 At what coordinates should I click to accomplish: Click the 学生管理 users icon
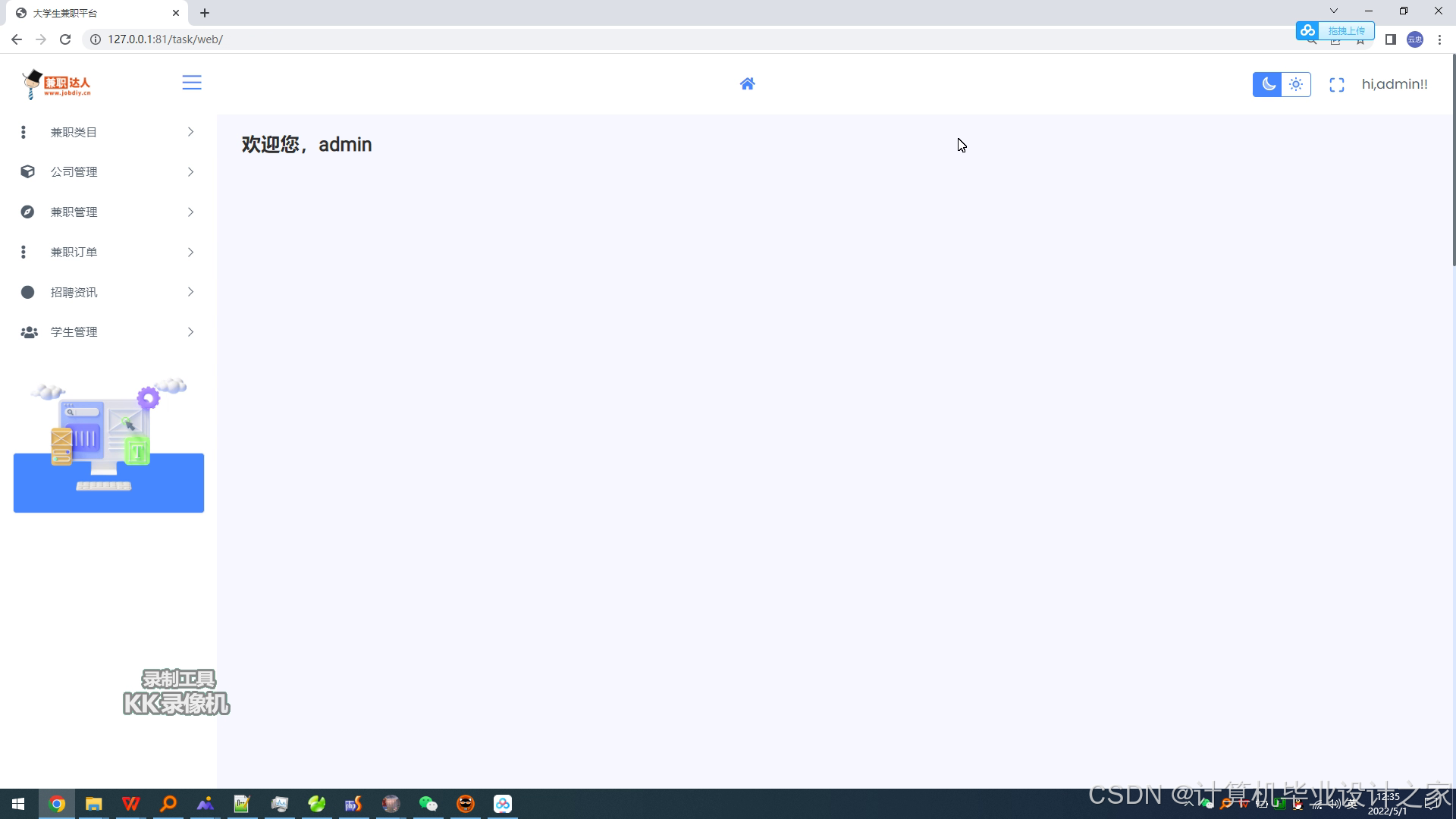[29, 332]
